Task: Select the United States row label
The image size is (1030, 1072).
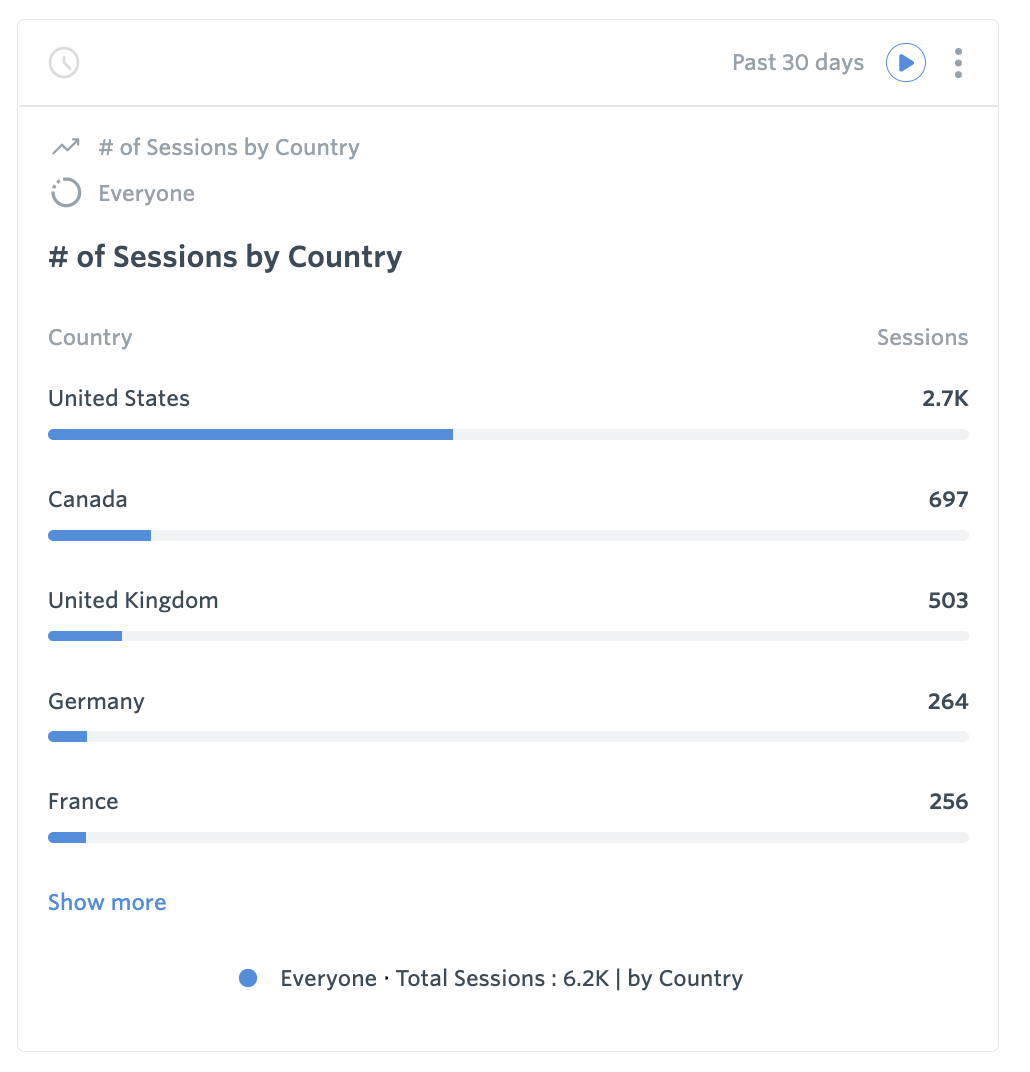Action: (x=119, y=398)
